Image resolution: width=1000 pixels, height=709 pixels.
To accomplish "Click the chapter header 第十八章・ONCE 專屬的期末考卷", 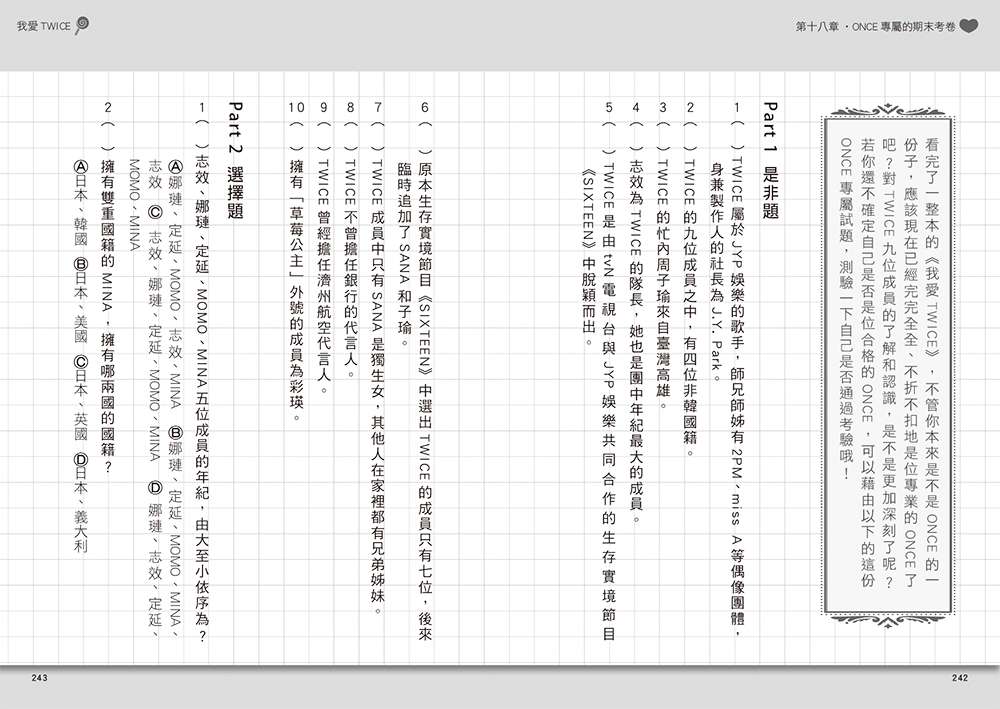I will click(x=876, y=27).
